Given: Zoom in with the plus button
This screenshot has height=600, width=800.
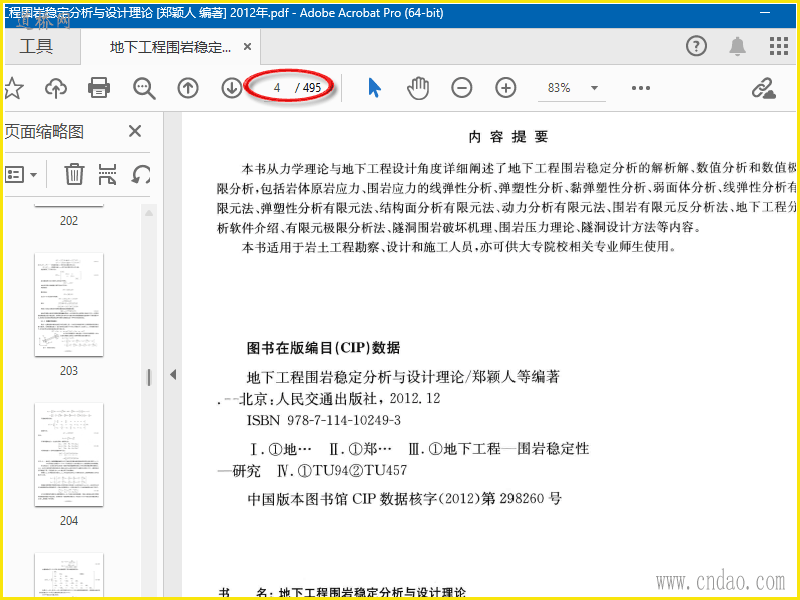Looking at the screenshot, I should (506, 88).
